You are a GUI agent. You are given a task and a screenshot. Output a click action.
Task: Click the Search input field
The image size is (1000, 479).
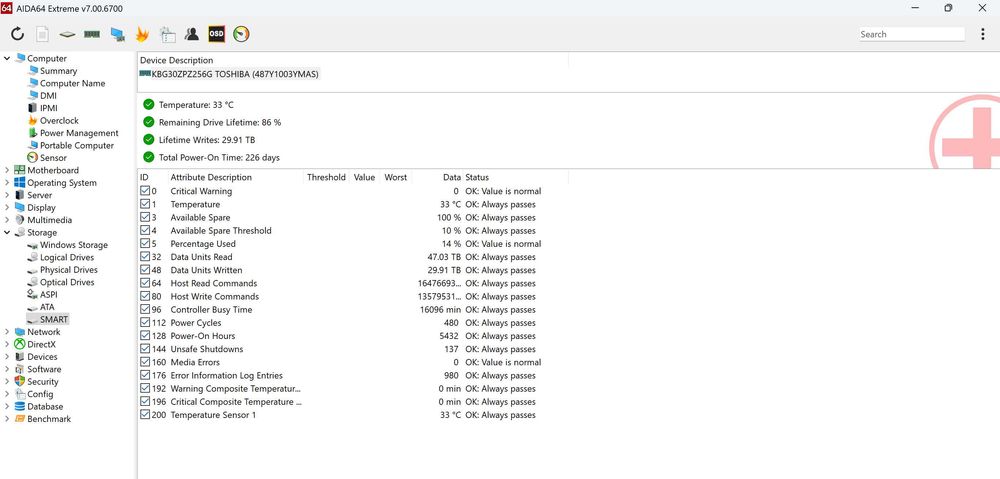910,34
